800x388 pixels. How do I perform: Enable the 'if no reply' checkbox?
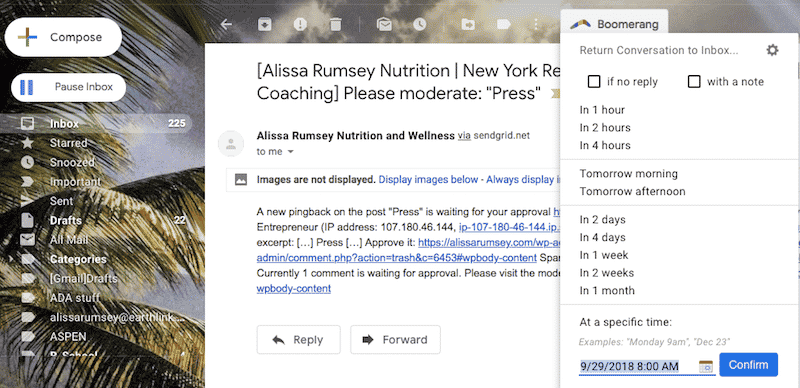click(x=594, y=82)
